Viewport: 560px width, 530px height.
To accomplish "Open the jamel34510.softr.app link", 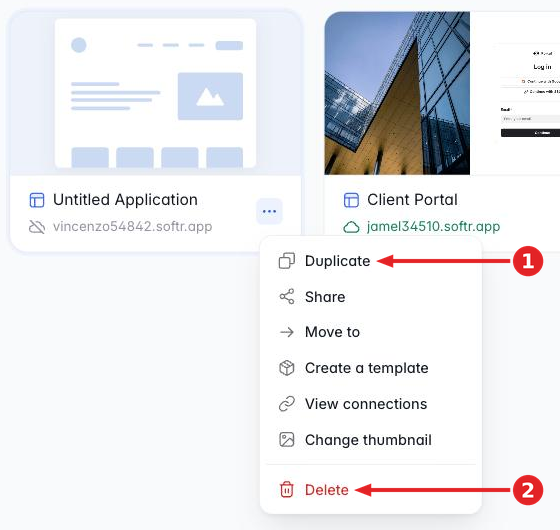I will coord(433,226).
